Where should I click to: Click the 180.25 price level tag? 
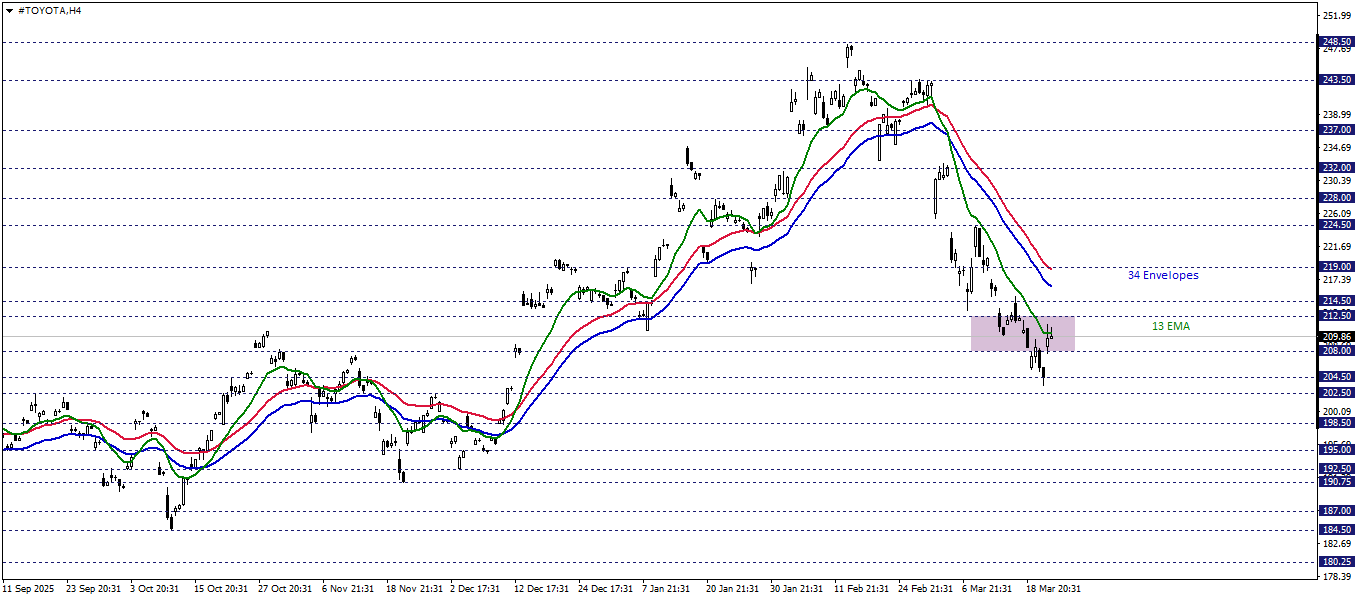[x=1336, y=562]
